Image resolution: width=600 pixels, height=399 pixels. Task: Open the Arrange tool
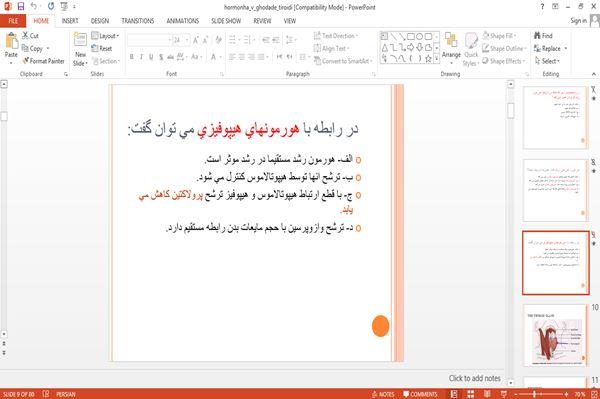[x=451, y=47]
